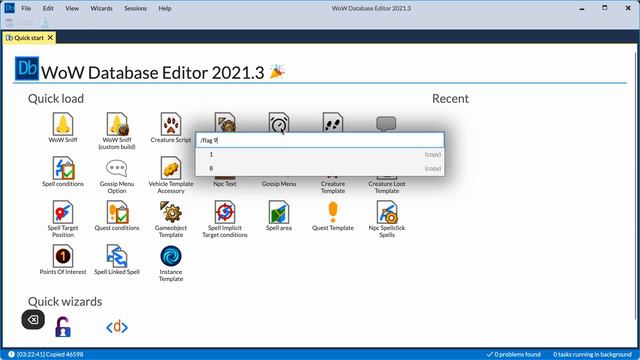Viewport: 640px width, 360px height.
Task: Open Vehicle Template Accessory
Action: [171, 176]
